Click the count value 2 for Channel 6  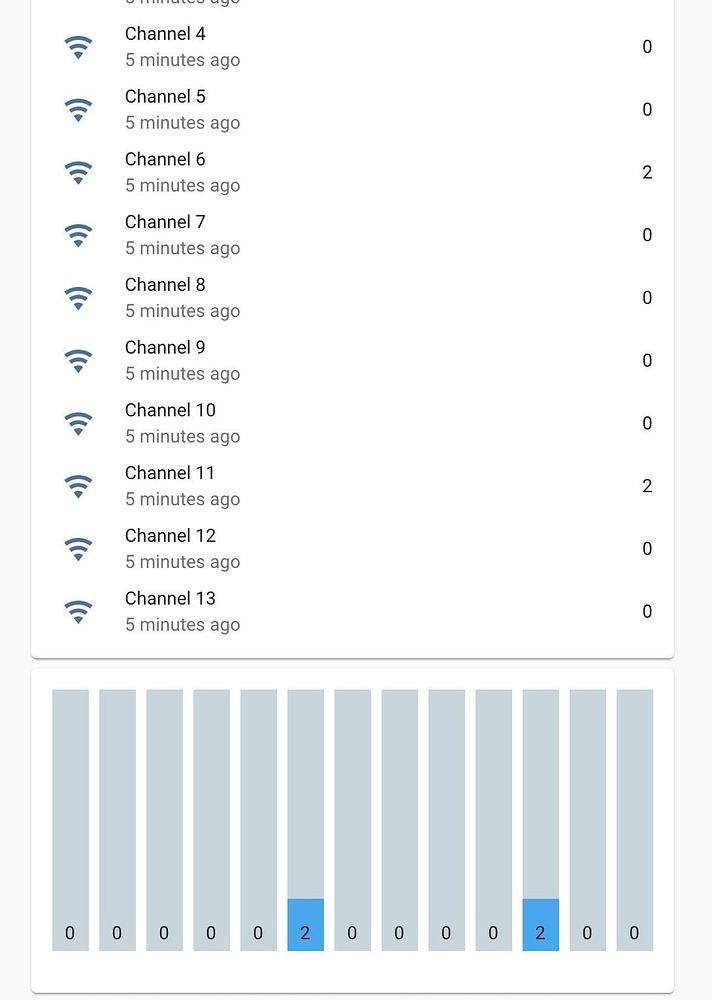pyautogui.click(x=647, y=172)
